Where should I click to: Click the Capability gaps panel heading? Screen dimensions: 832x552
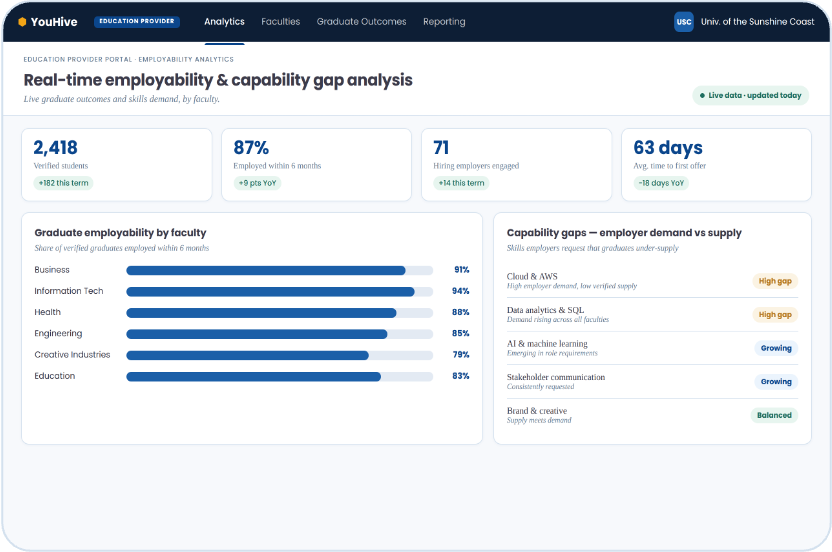coord(624,232)
